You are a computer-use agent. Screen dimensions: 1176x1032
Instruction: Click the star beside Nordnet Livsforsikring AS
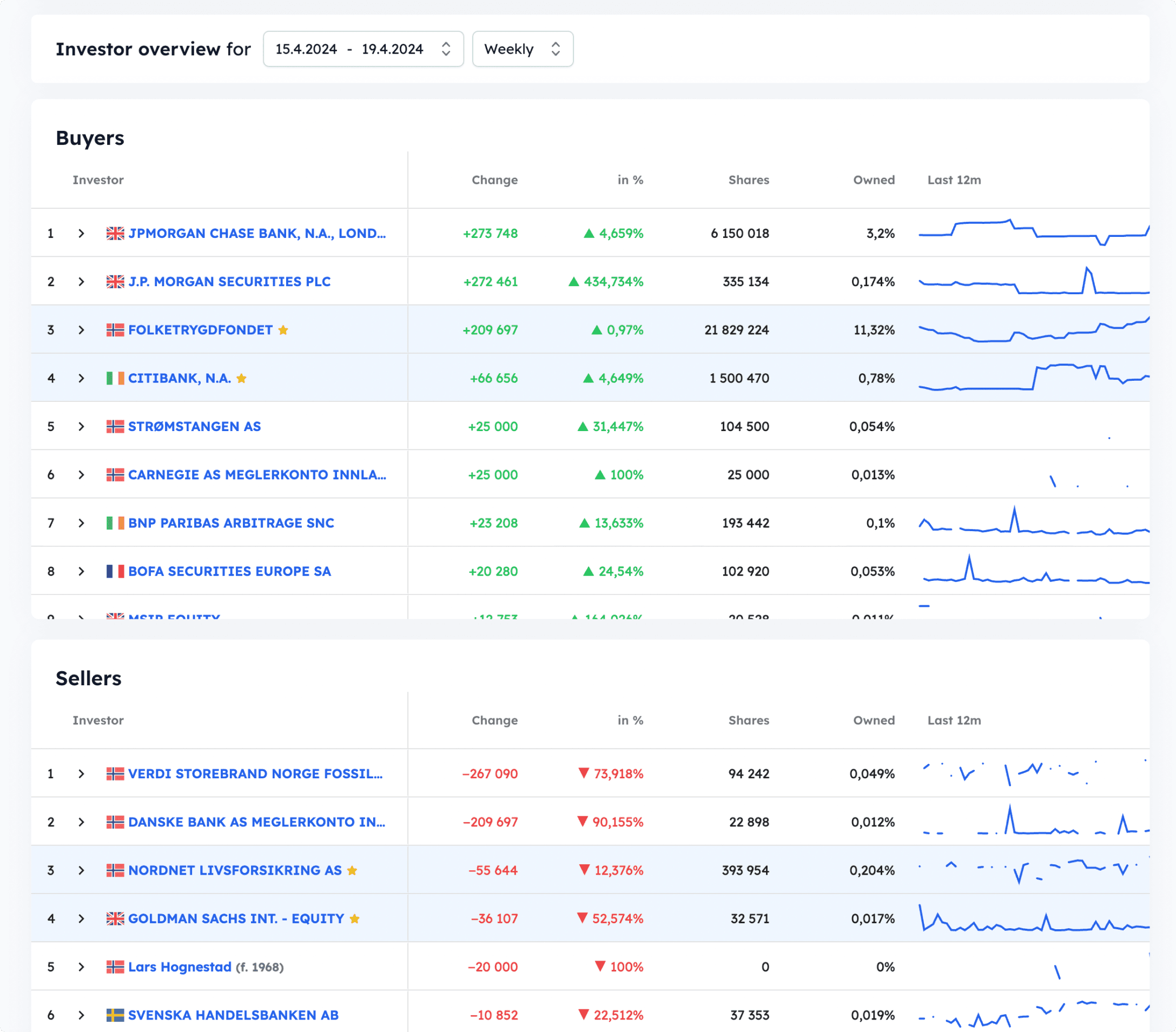pyautogui.click(x=352, y=871)
